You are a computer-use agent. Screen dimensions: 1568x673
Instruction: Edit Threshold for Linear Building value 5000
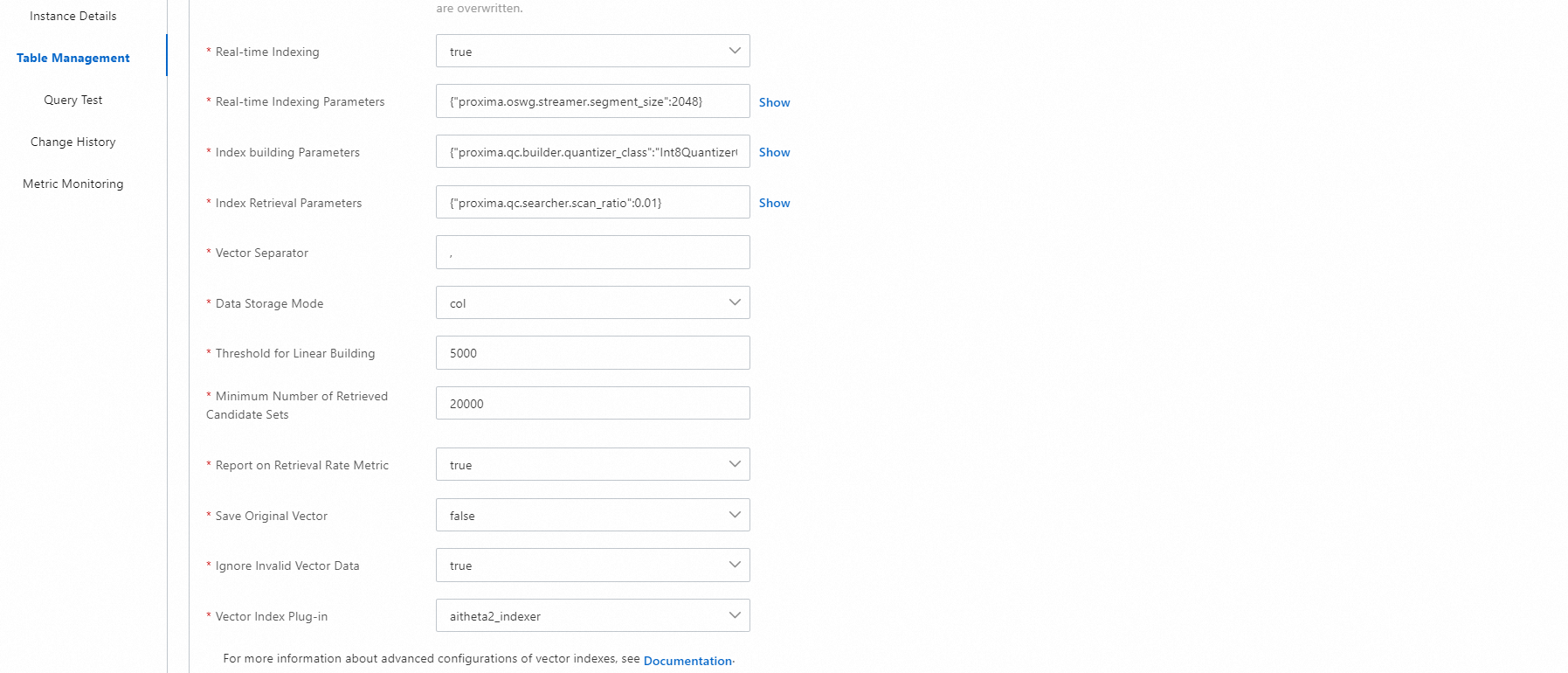click(x=592, y=352)
